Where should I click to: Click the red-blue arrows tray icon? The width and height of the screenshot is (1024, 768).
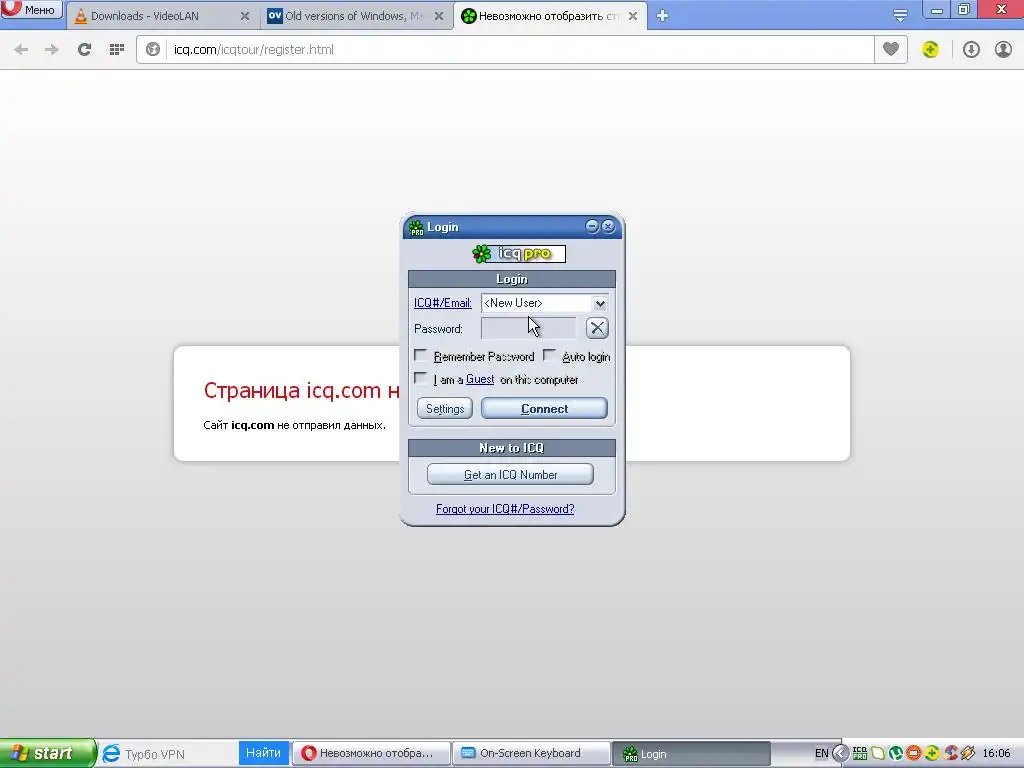tap(950, 754)
